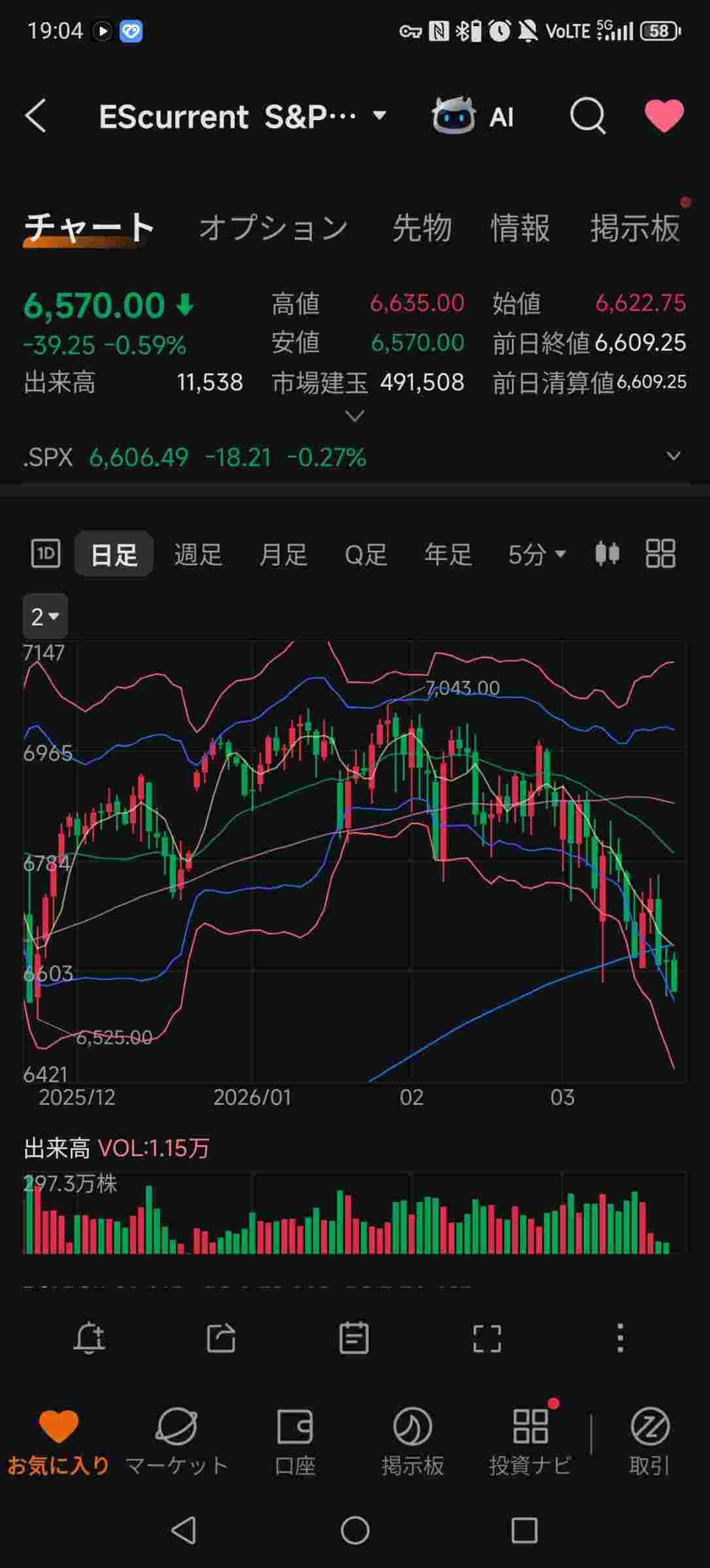Expand the .SPX index row chevron
Image resolution: width=710 pixels, height=1568 pixels.
pos(673,456)
